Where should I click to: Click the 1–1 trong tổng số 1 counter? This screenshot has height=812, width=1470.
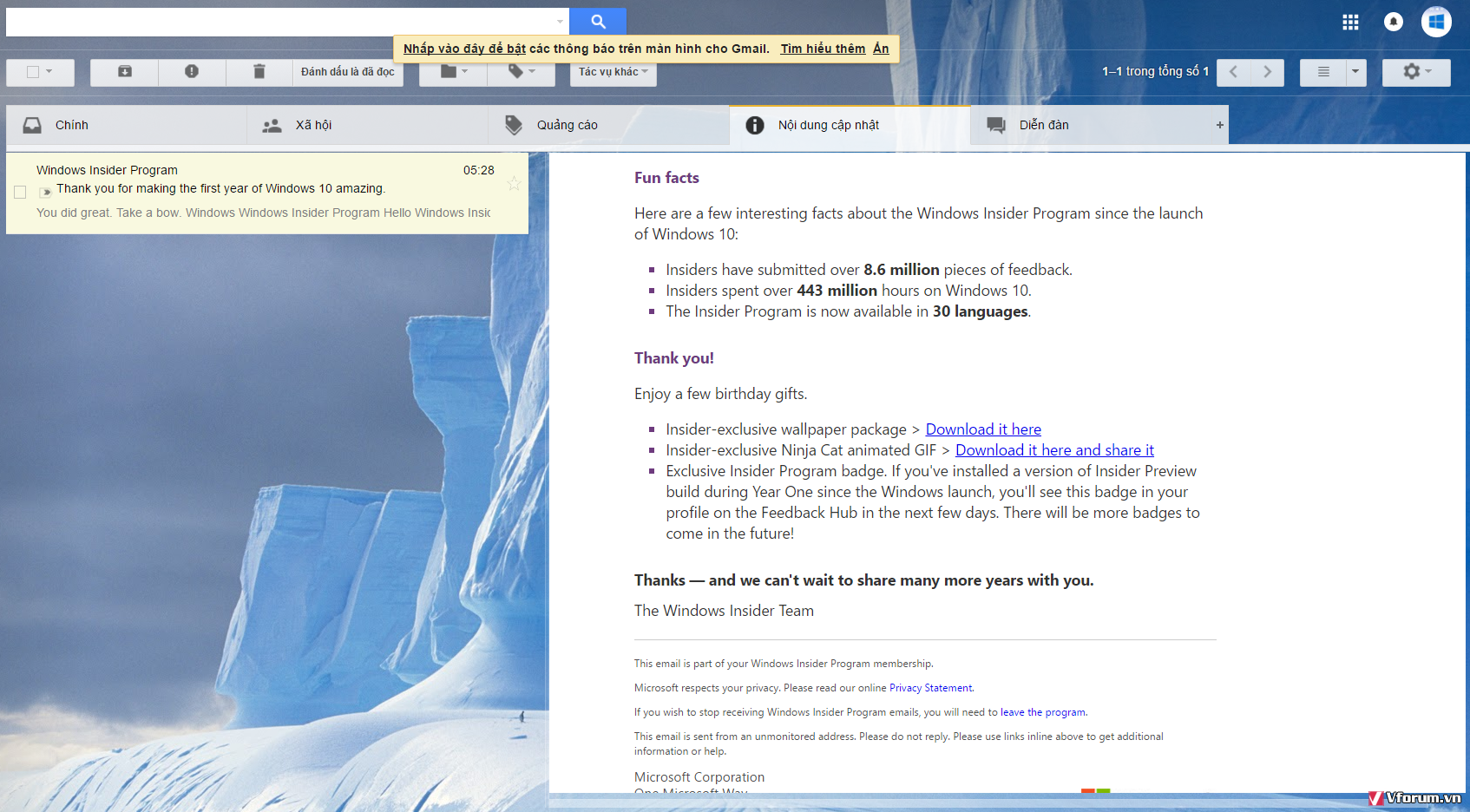pyautogui.click(x=1155, y=71)
